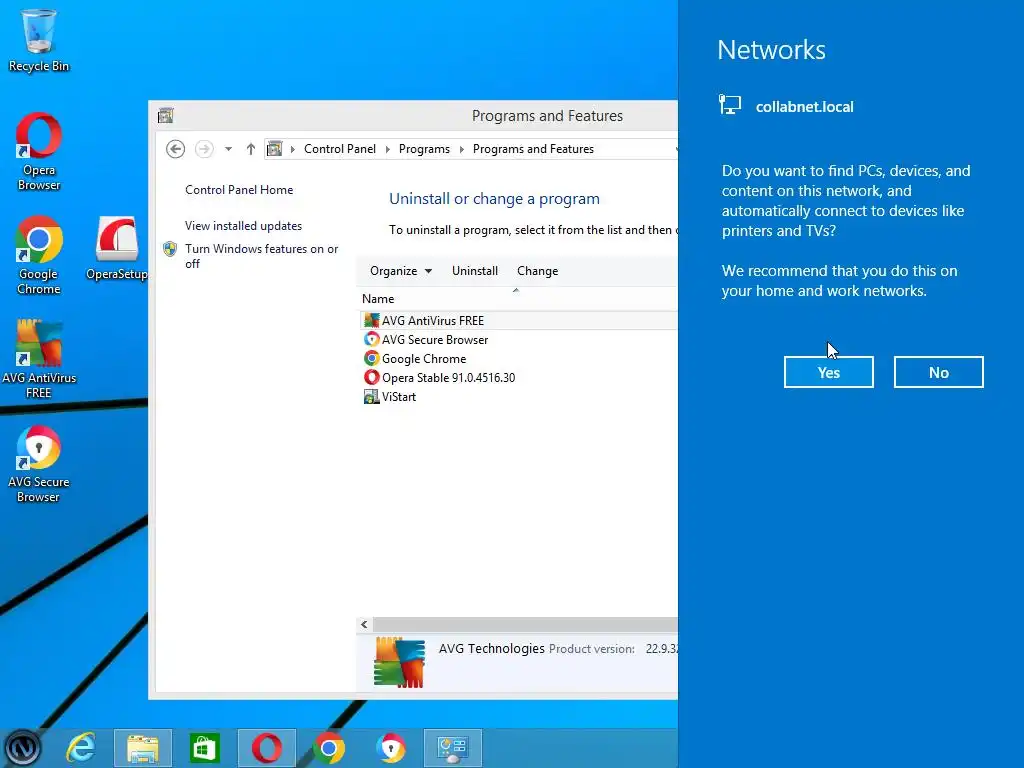This screenshot has width=1024, height=768.
Task: Click the collabnet.local network icon
Action: [729, 105]
